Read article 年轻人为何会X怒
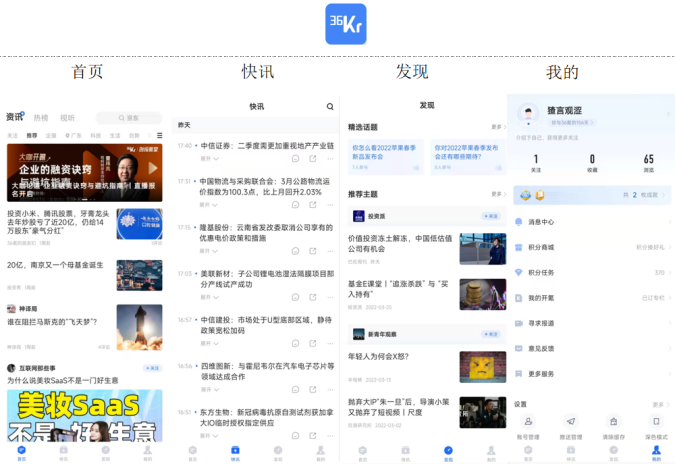 tap(378, 356)
